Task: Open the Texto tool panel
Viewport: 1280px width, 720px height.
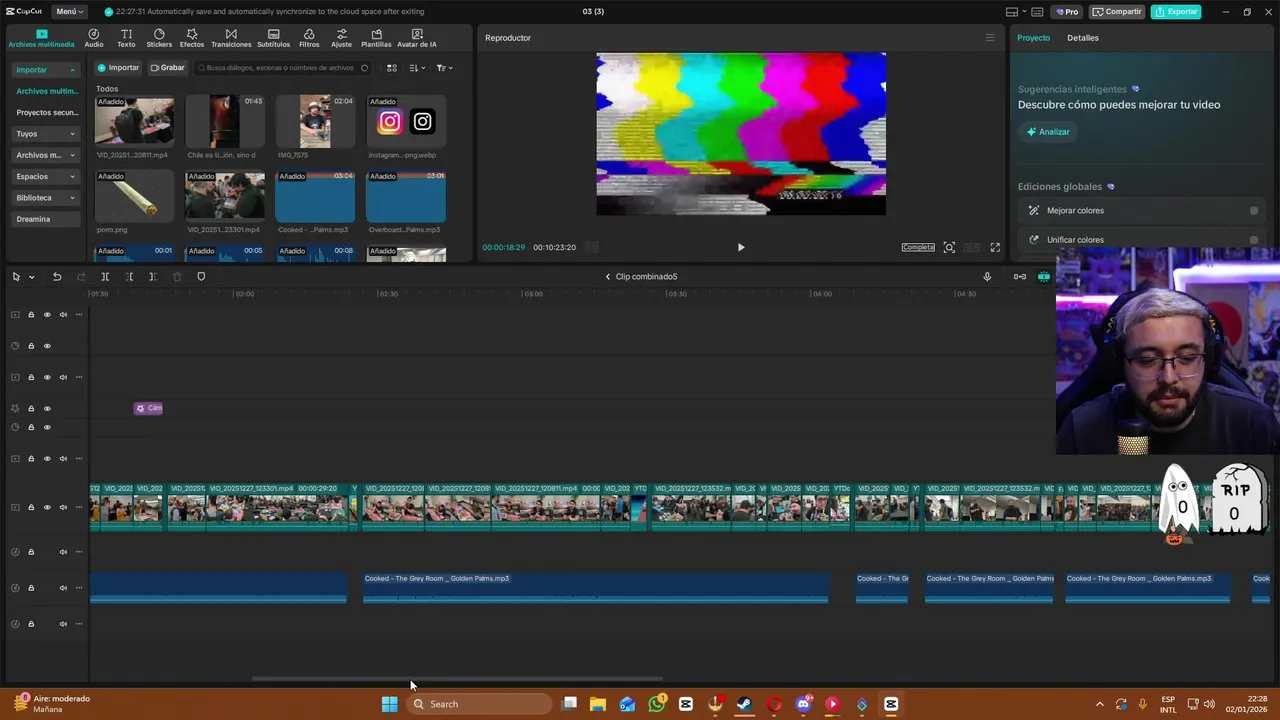Action: pos(126,38)
